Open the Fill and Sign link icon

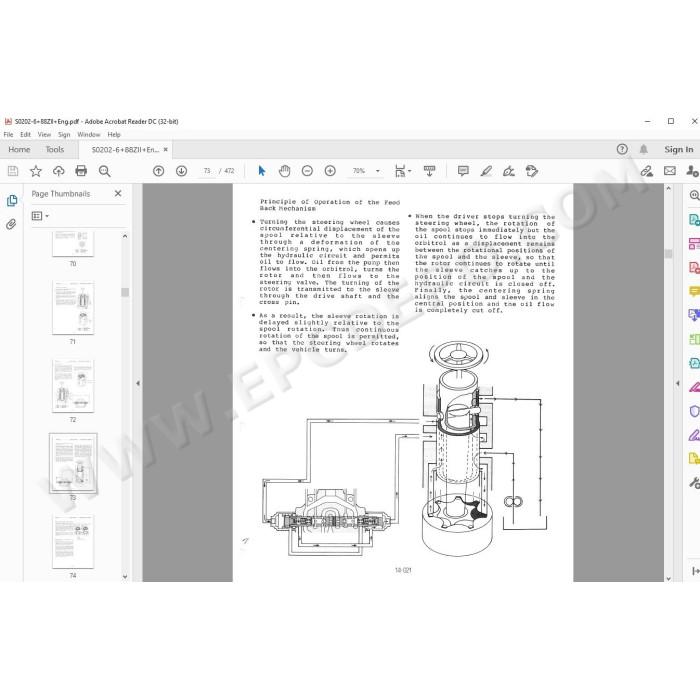pyautogui.click(x=646, y=171)
